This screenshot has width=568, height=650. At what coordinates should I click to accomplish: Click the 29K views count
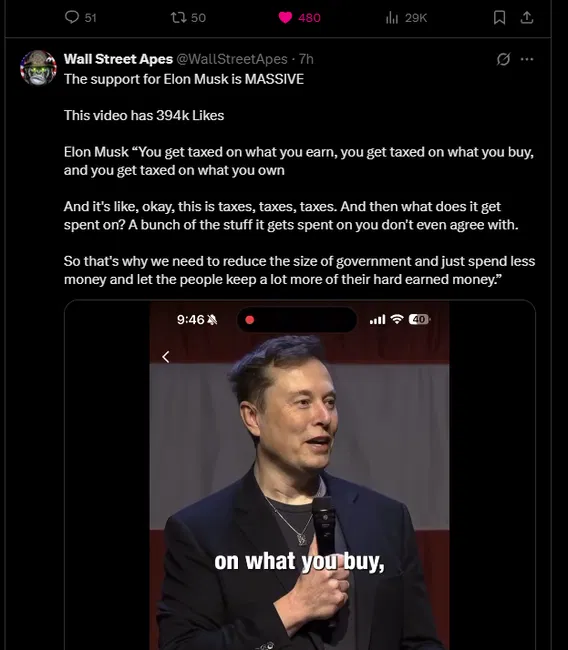tap(416, 18)
